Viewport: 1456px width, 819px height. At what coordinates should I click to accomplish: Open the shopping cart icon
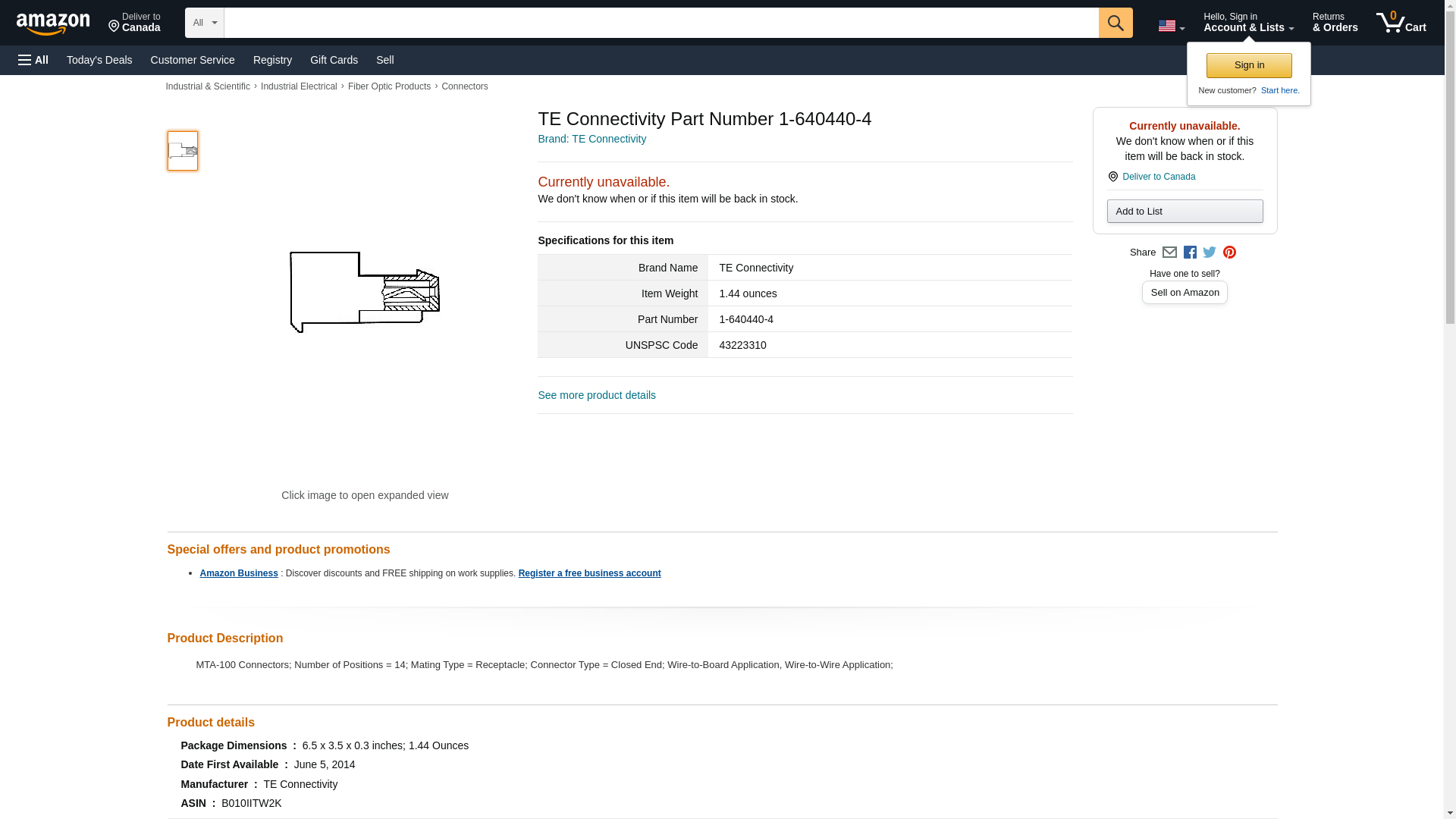coord(1401,23)
